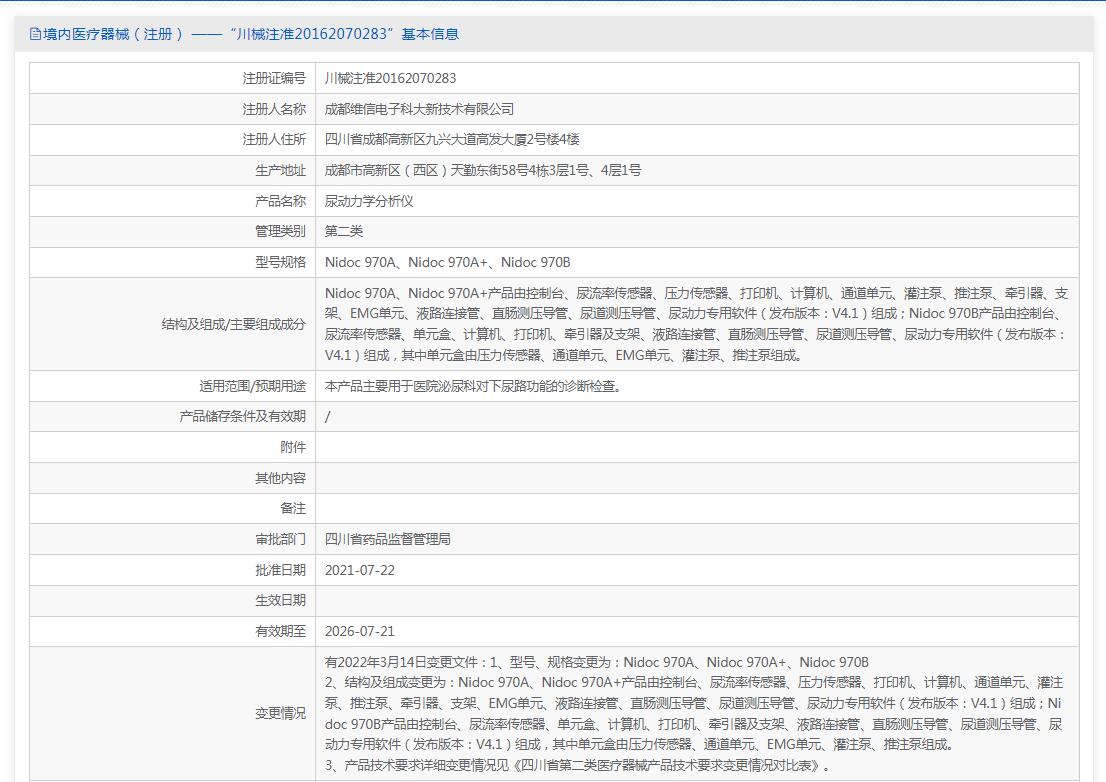This screenshot has height=782, width=1106.
Task: Select registration number 川械注准20162070283 in table
Action: coord(390,78)
